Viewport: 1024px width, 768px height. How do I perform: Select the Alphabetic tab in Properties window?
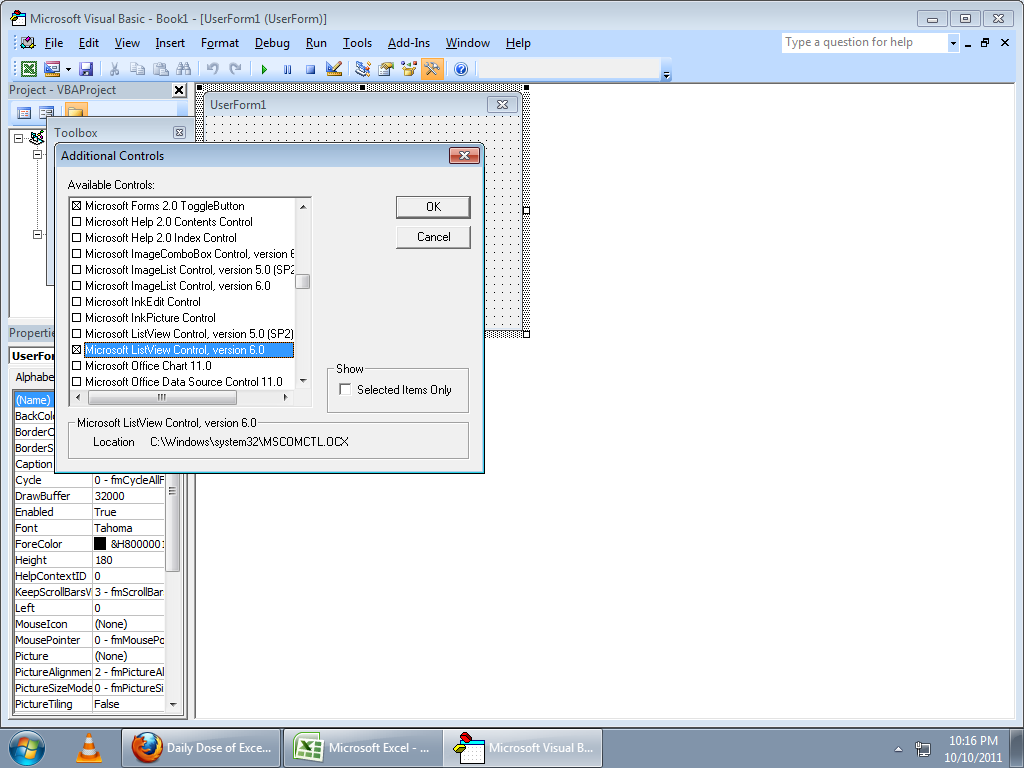pyautogui.click(x=34, y=377)
